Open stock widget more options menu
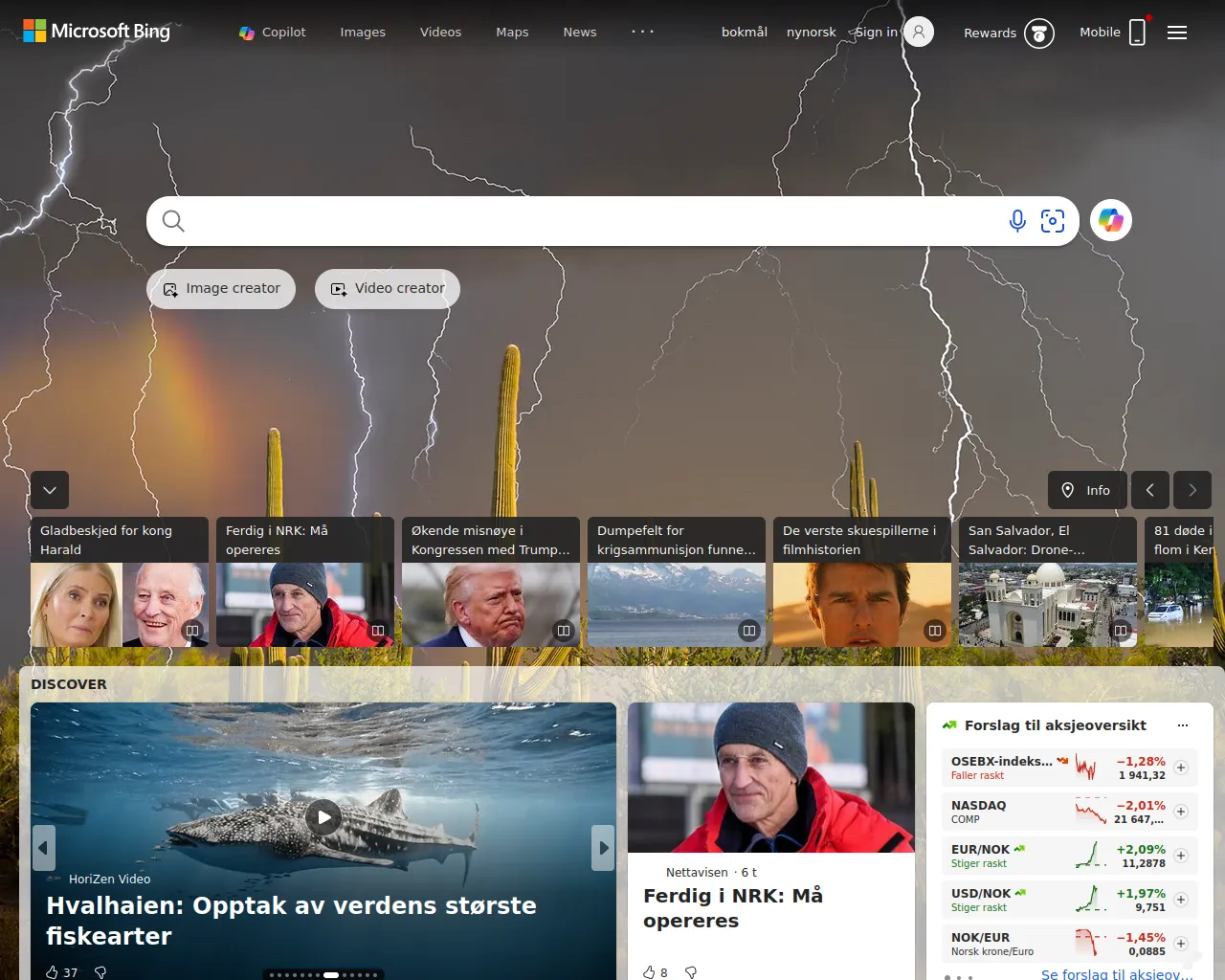The height and width of the screenshot is (980, 1225). 1183,725
